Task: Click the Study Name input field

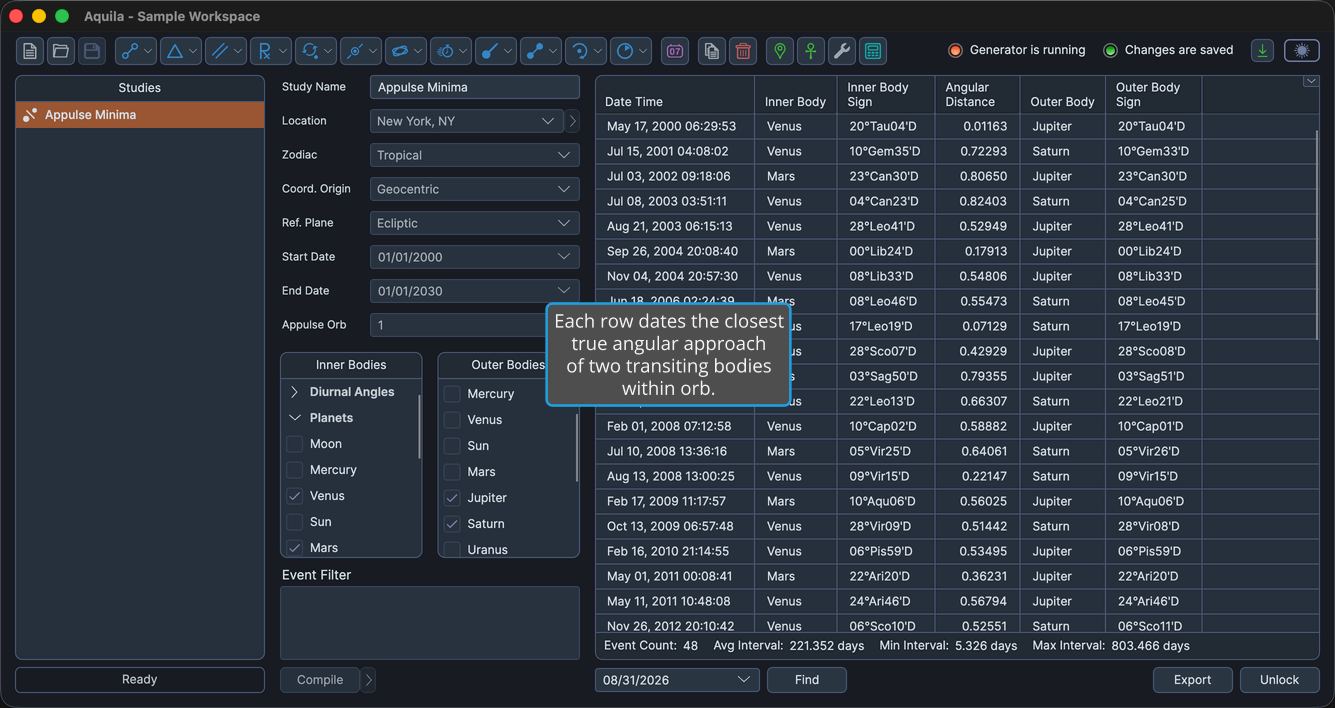Action: [475, 87]
